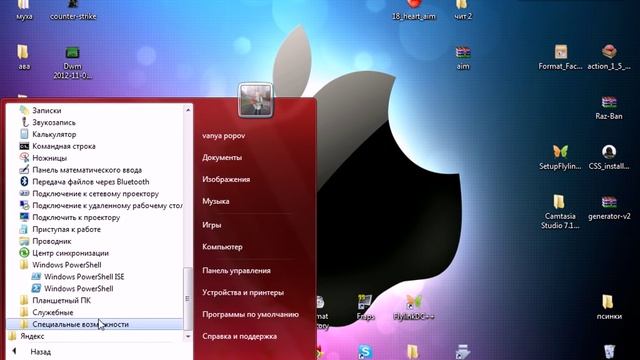Open Camtasia Studio 7.1 folder
Viewport: 640px width, 360px height.
click(560, 212)
